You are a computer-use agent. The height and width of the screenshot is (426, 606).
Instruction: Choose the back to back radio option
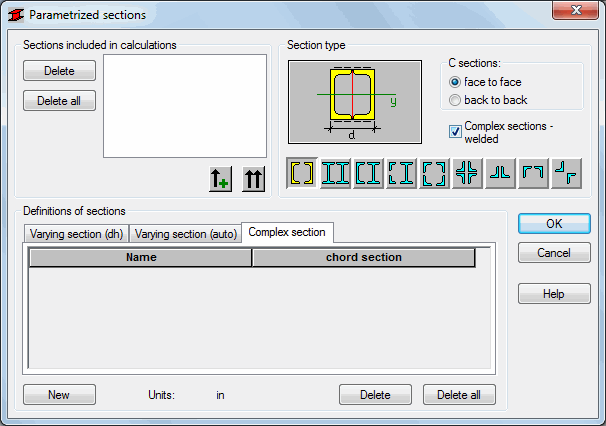coord(456,100)
